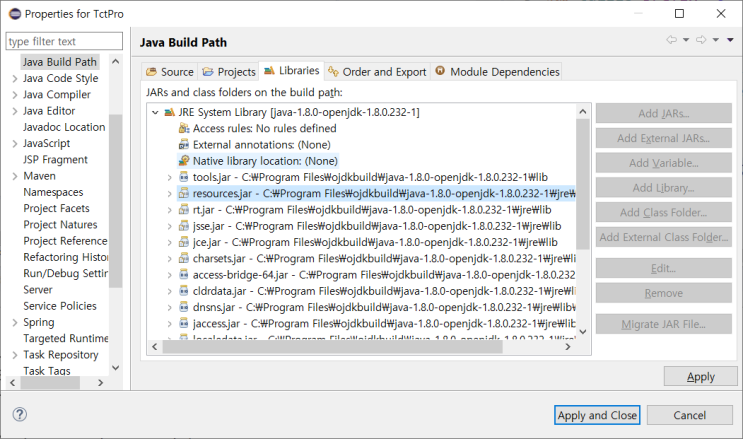
Task: Click the External annotations icon
Action: (184, 144)
